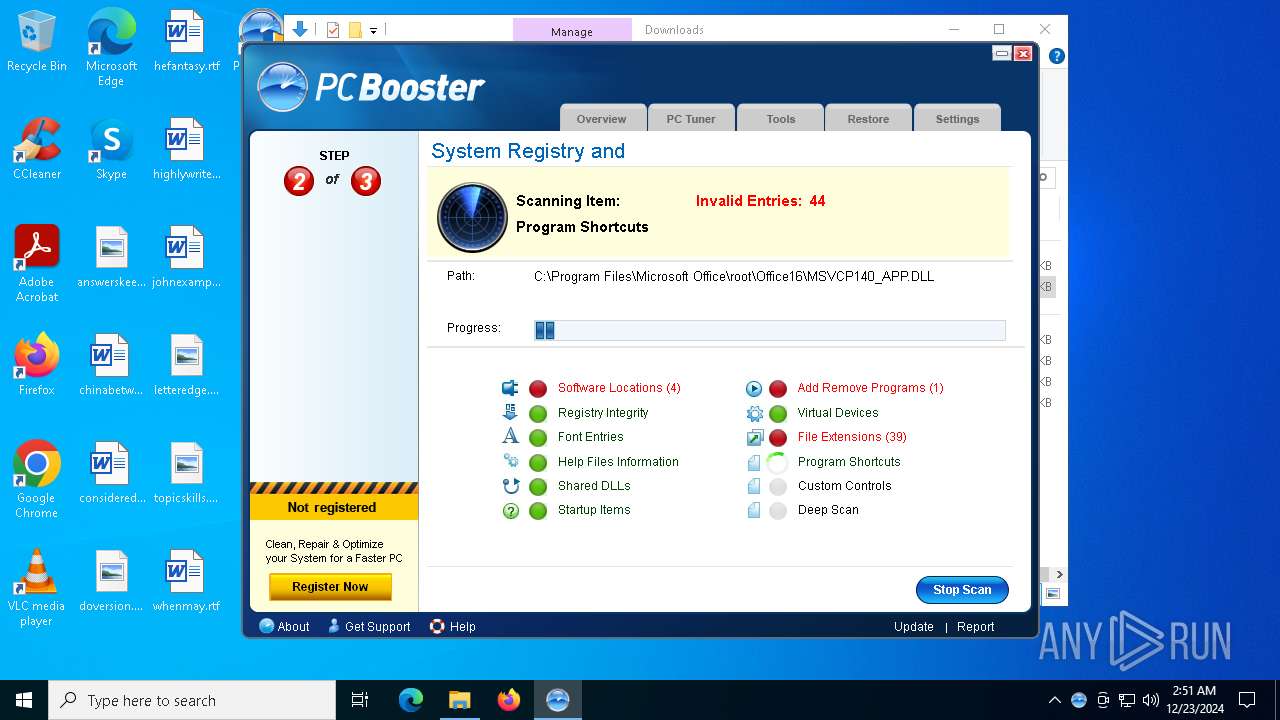
Task: Click the red status dot for File Extensions
Action: click(x=778, y=438)
